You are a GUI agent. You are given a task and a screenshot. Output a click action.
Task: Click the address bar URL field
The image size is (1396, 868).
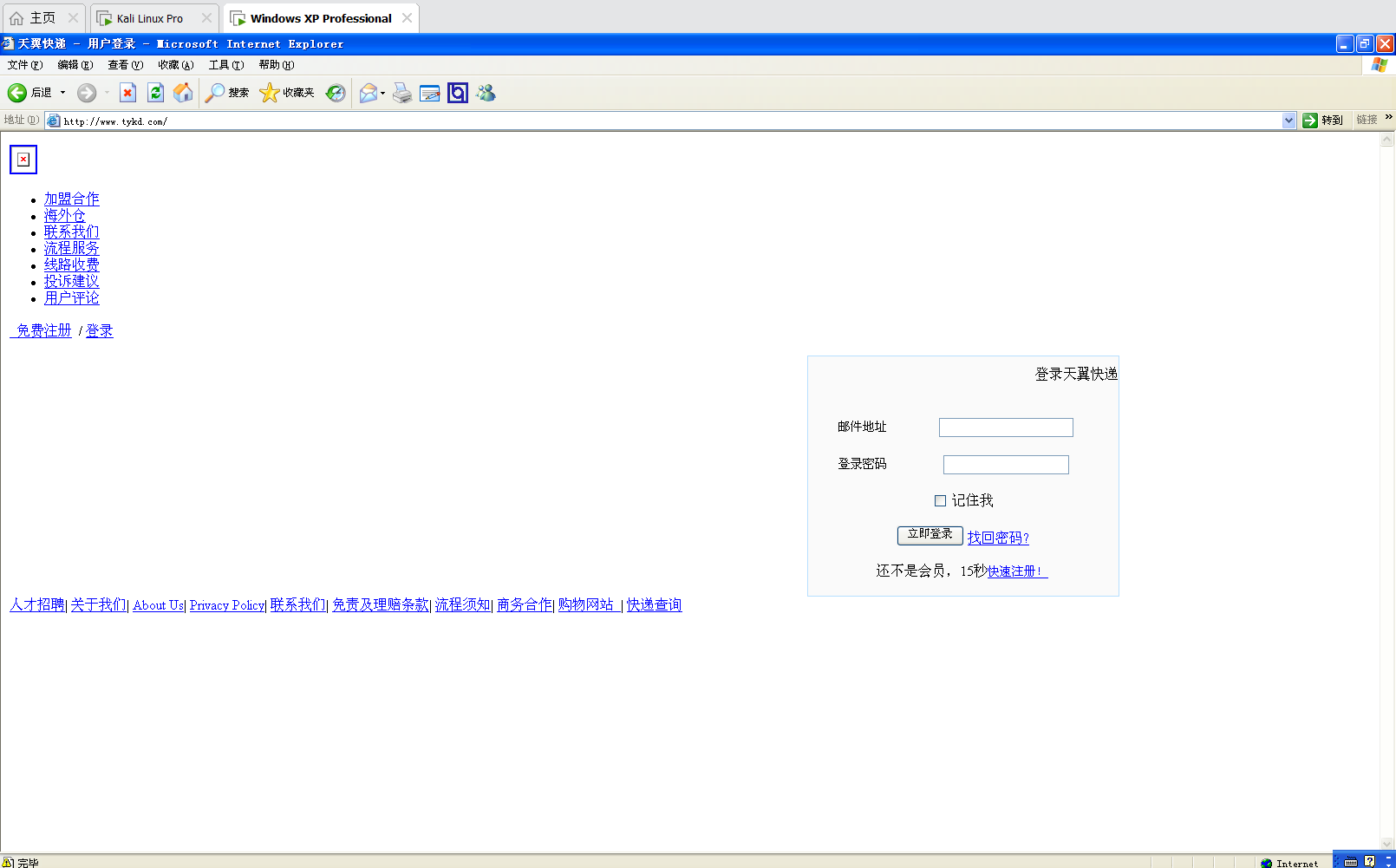(671, 121)
